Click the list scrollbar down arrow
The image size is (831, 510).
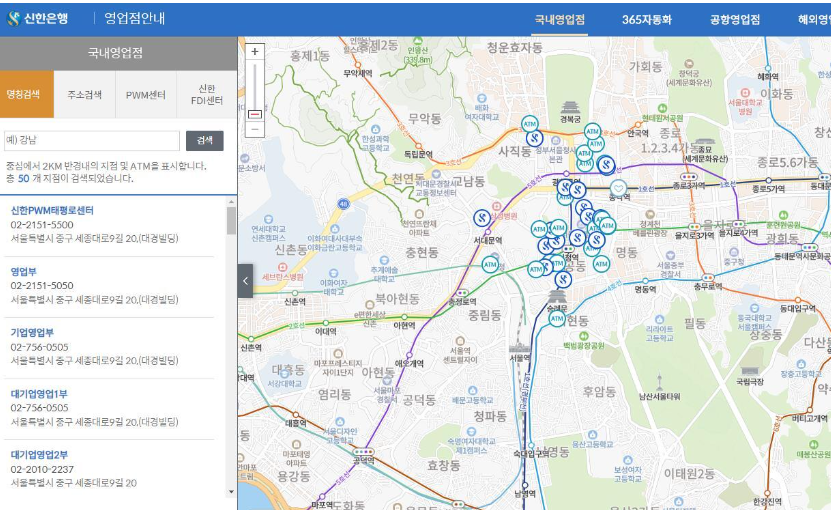[x=231, y=492]
